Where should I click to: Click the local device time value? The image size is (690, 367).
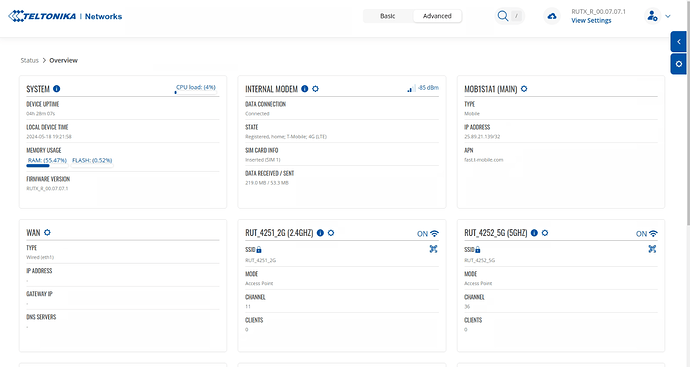pos(49,136)
